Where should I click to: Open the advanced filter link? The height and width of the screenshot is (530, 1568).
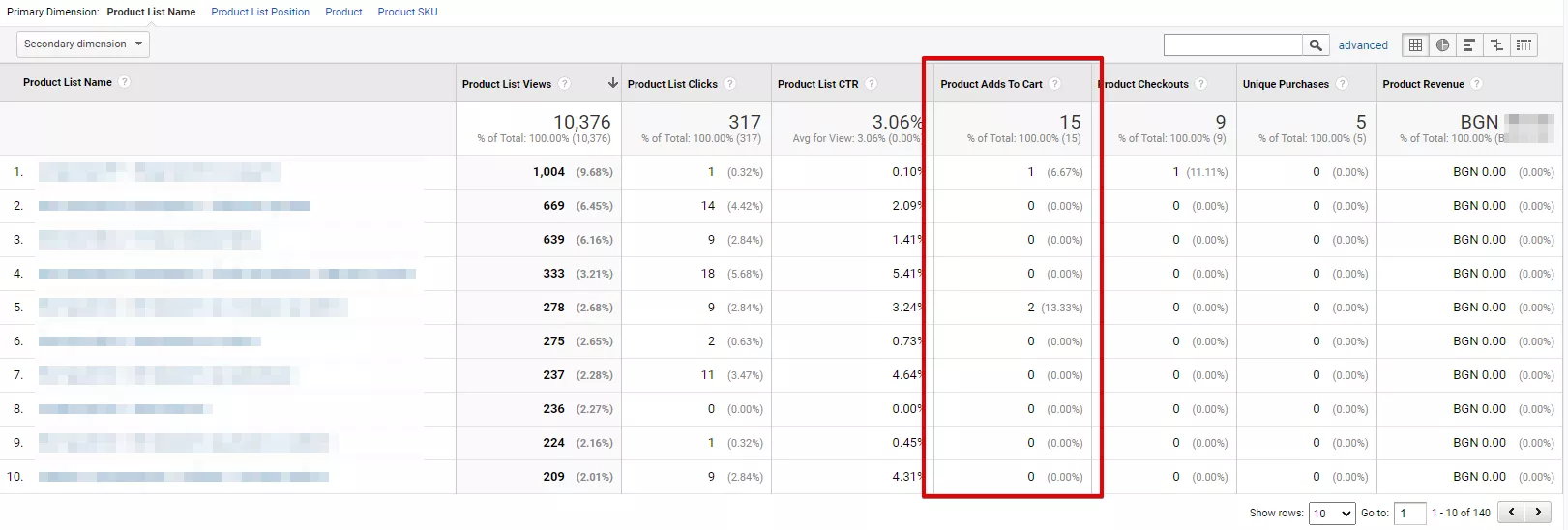(x=1363, y=45)
